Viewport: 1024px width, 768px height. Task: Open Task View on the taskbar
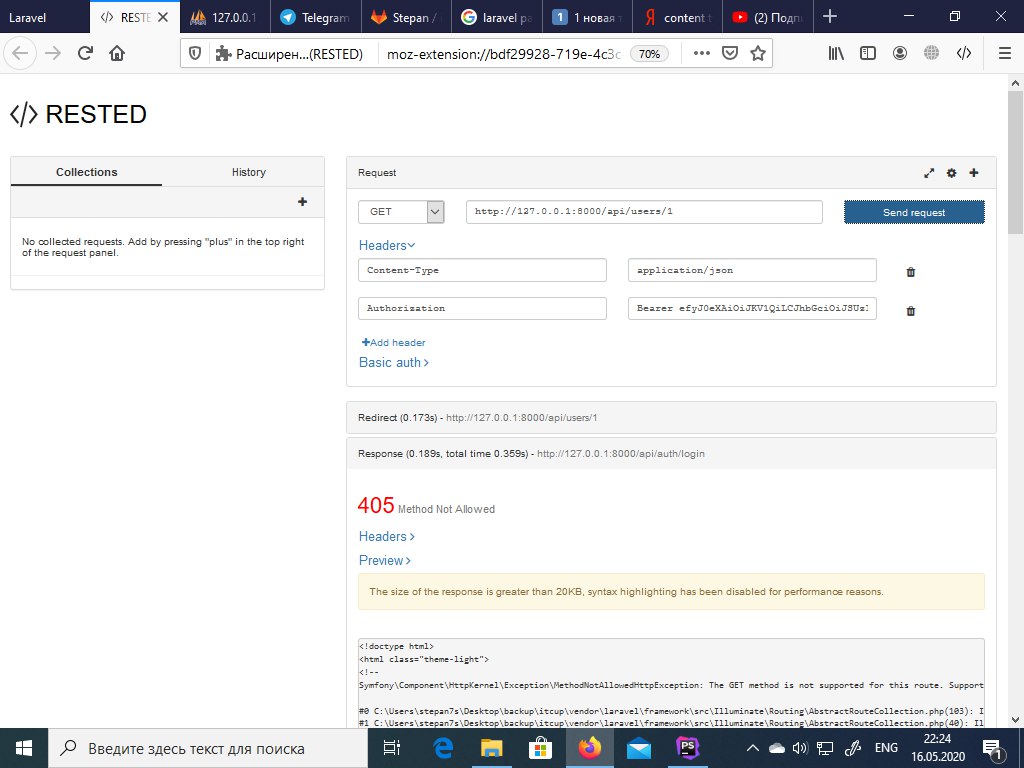pyautogui.click(x=391, y=748)
